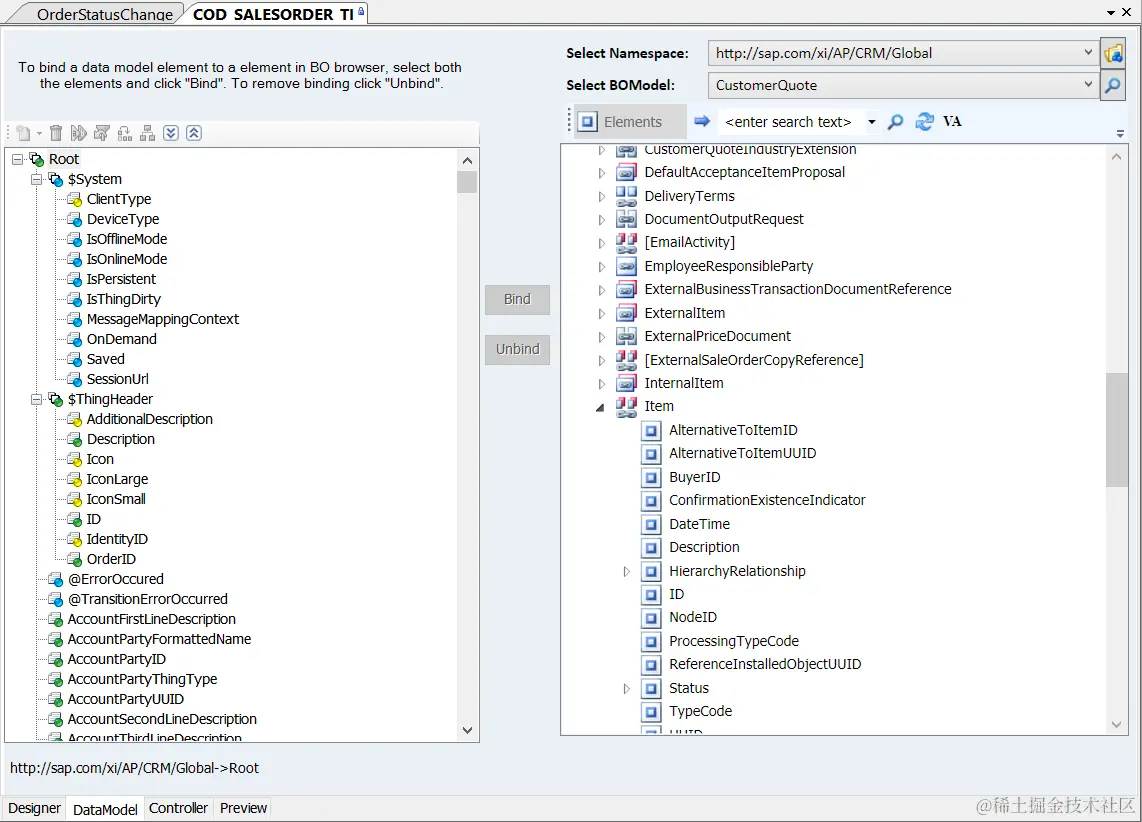Click the folder icon beside the namespace dropdown
1142x822 pixels.
pyautogui.click(x=1113, y=53)
